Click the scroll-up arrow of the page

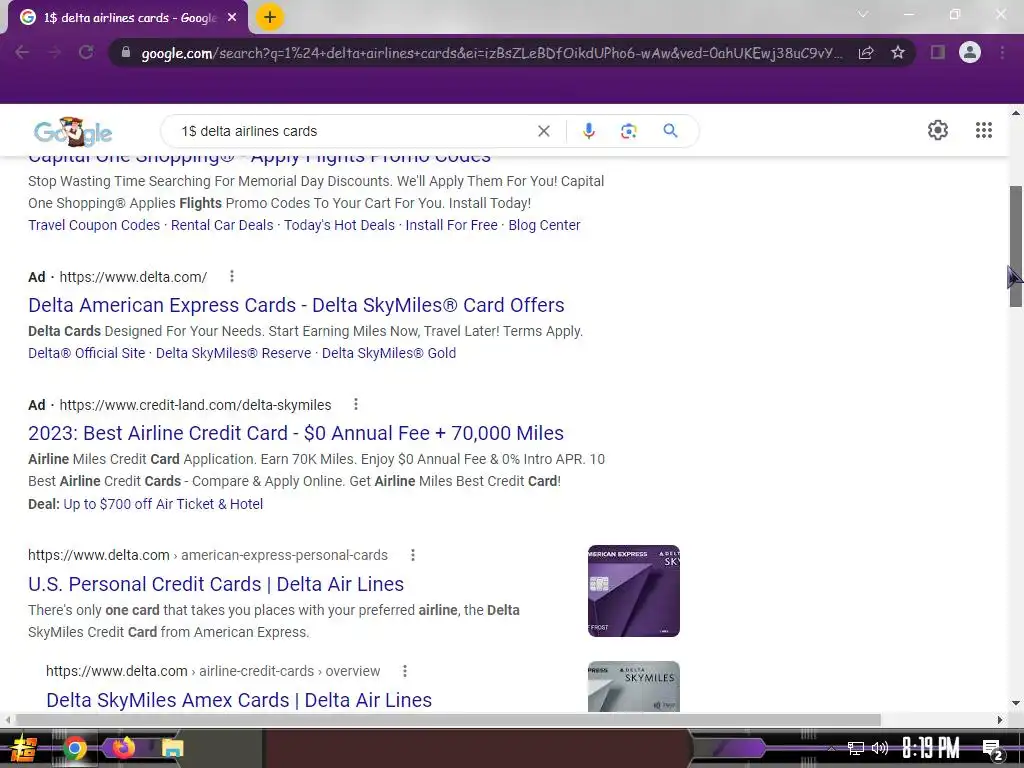1016,114
